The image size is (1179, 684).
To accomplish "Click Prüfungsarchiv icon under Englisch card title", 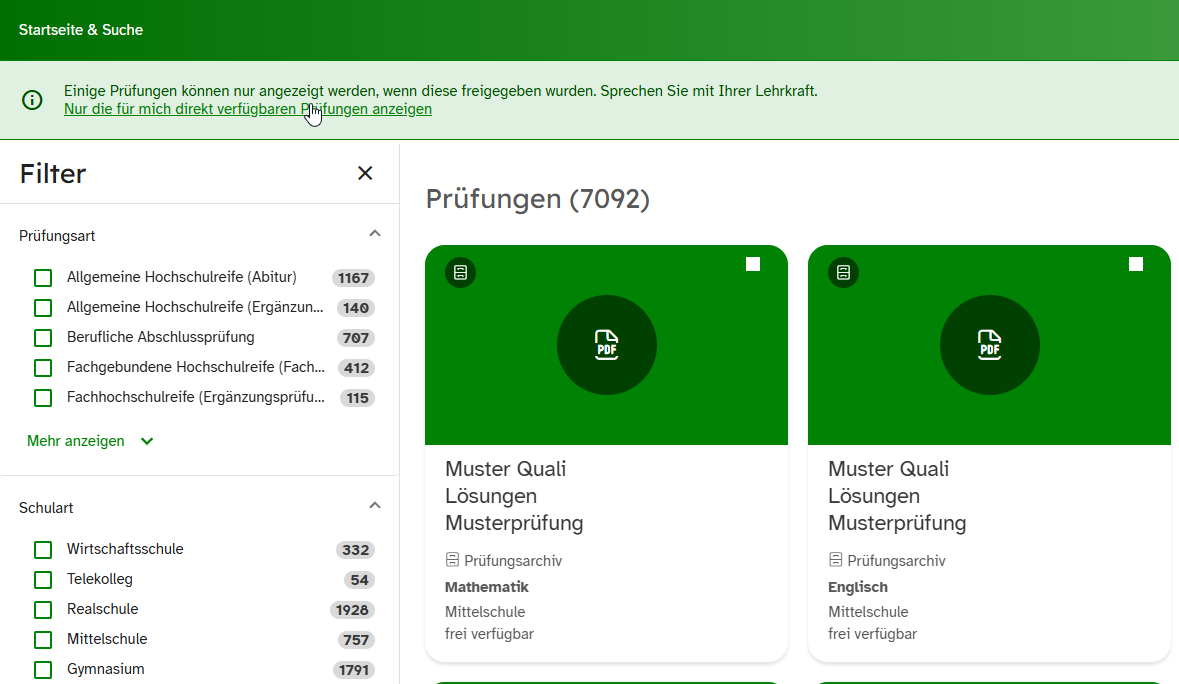I will [836, 560].
